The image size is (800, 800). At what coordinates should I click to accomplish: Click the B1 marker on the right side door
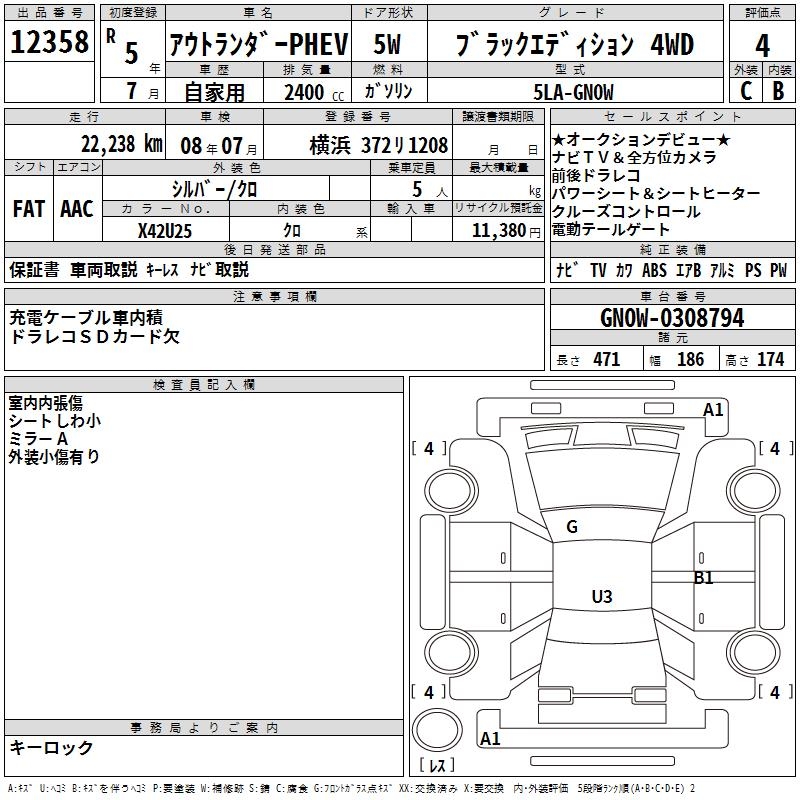704,577
